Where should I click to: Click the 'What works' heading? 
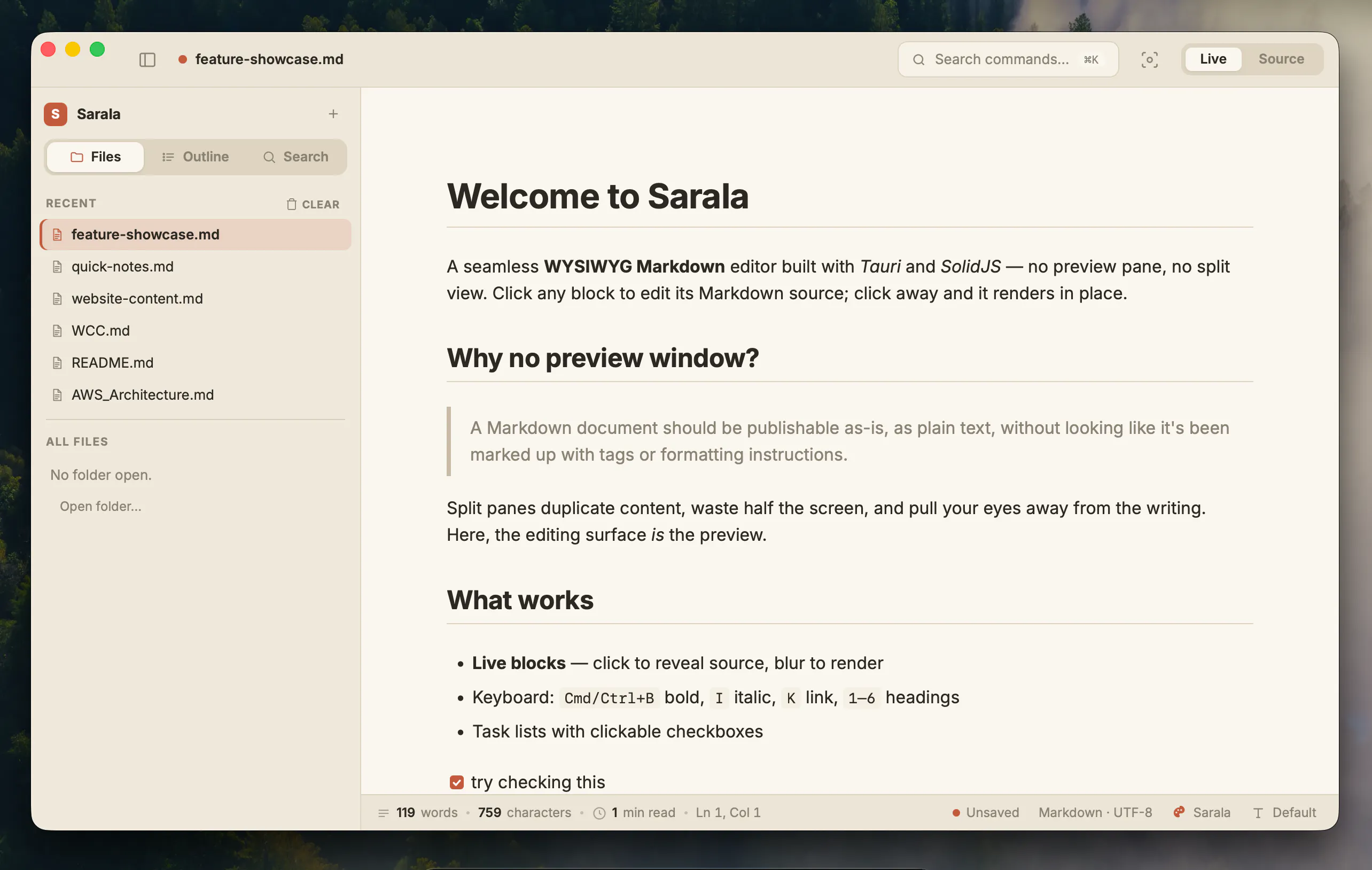pos(520,600)
